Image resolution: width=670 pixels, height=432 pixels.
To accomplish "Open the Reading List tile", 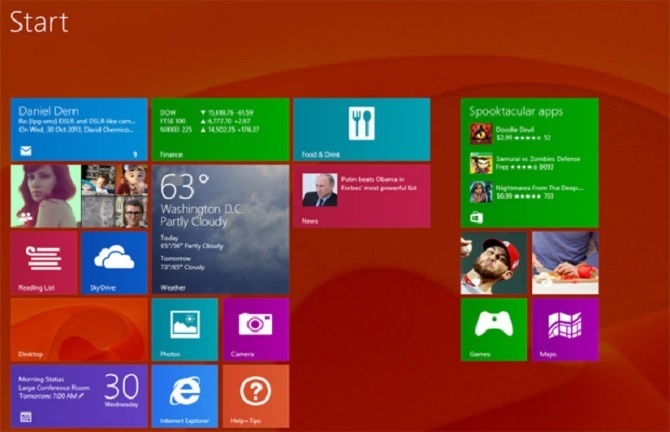I will (x=44, y=263).
